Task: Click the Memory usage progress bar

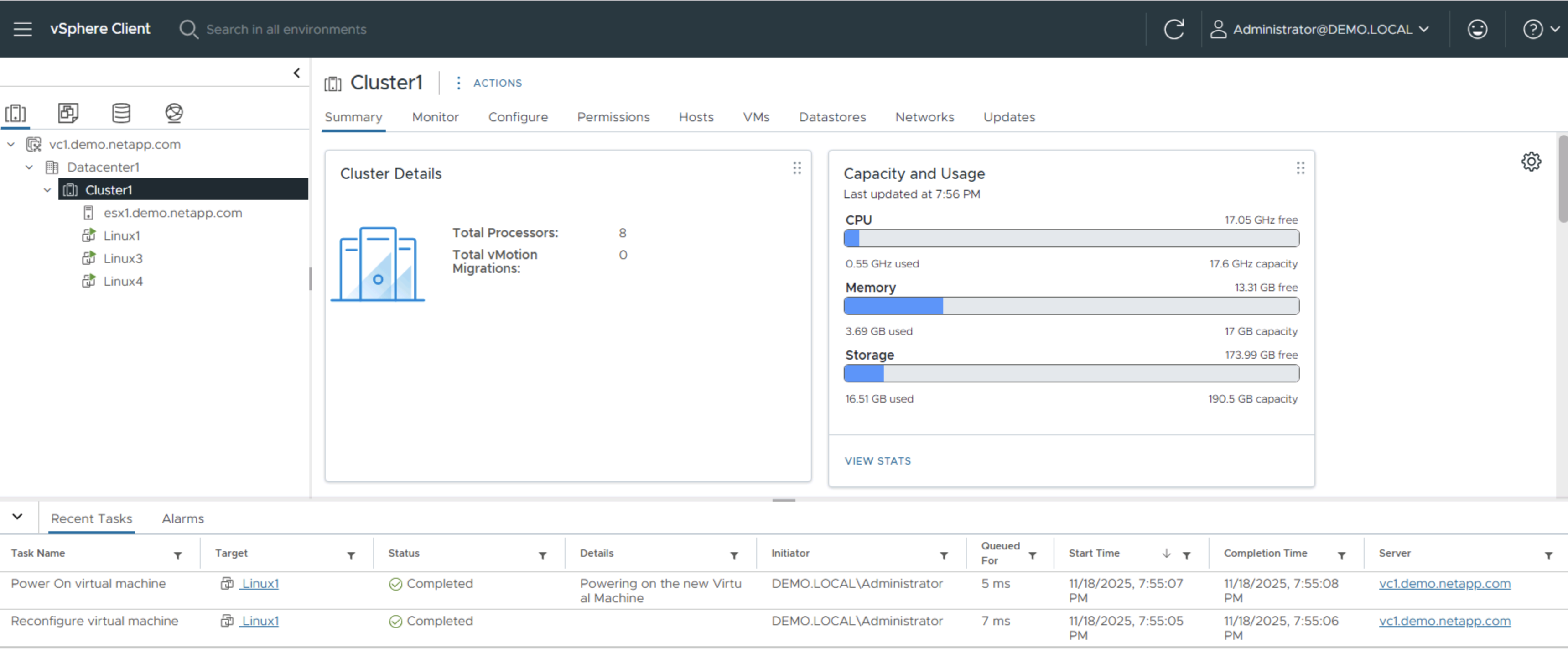Action: (x=1071, y=306)
